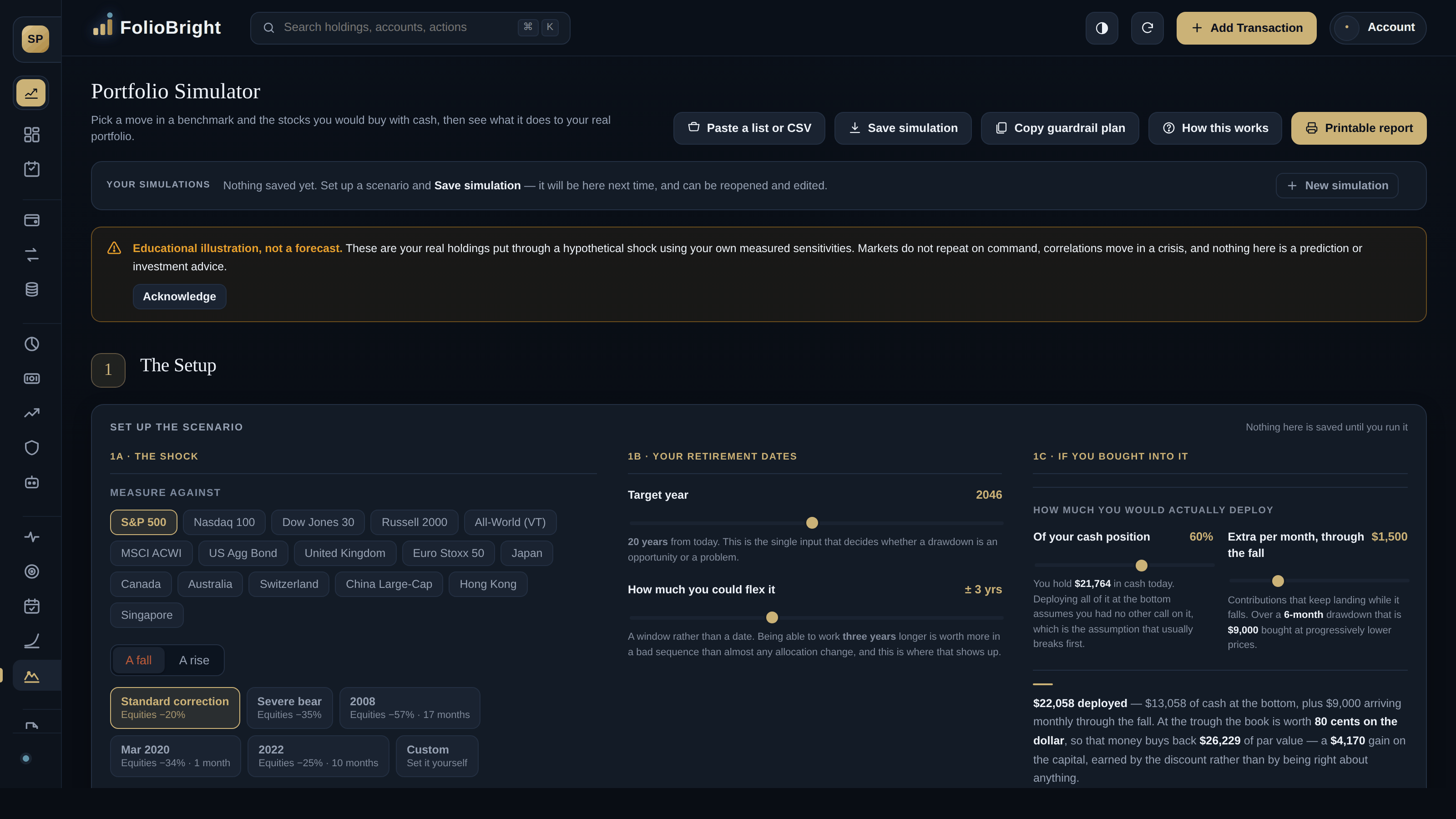Click Copy guardrail plan button
Image resolution: width=1456 pixels, height=819 pixels.
1060,128
